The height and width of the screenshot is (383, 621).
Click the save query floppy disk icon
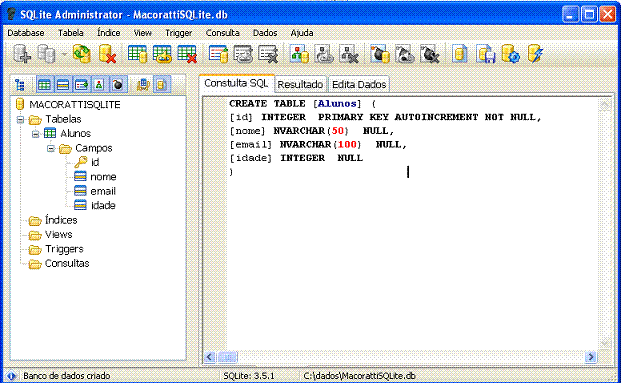click(x=486, y=53)
